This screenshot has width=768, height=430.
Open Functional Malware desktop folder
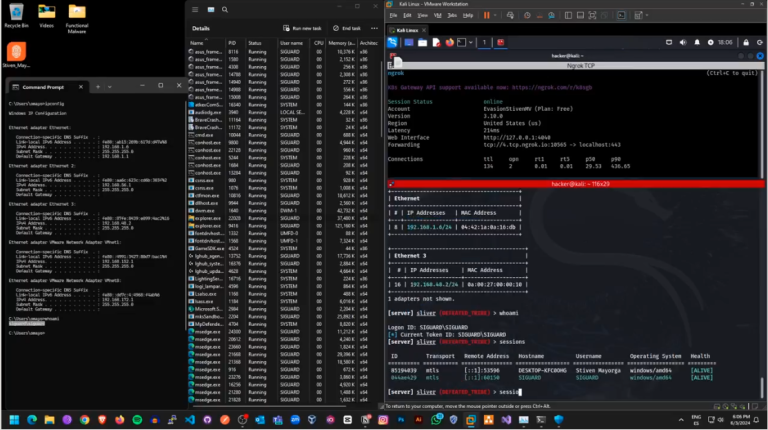(x=77, y=19)
